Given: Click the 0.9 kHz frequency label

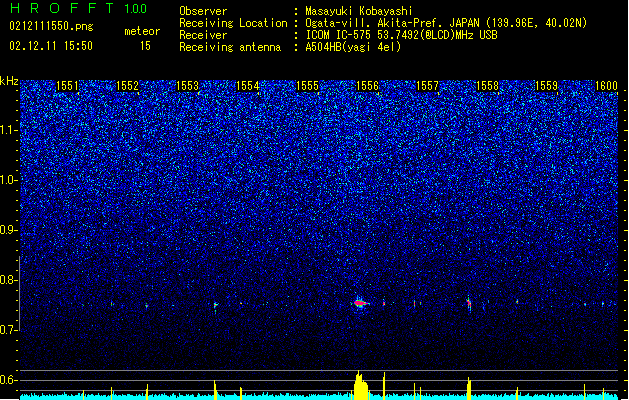Looking at the screenshot, I should [8, 230].
